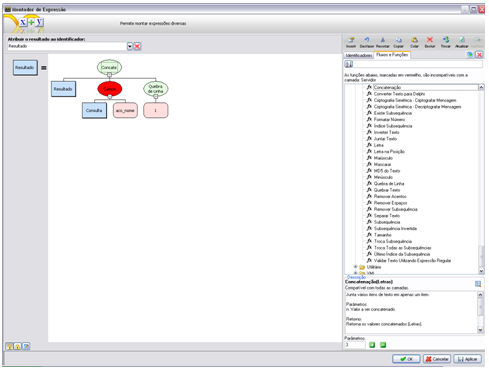This screenshot has height=368, width=489.
Task: Click the function tree scroll down arrow
Action: coord(481,271)
